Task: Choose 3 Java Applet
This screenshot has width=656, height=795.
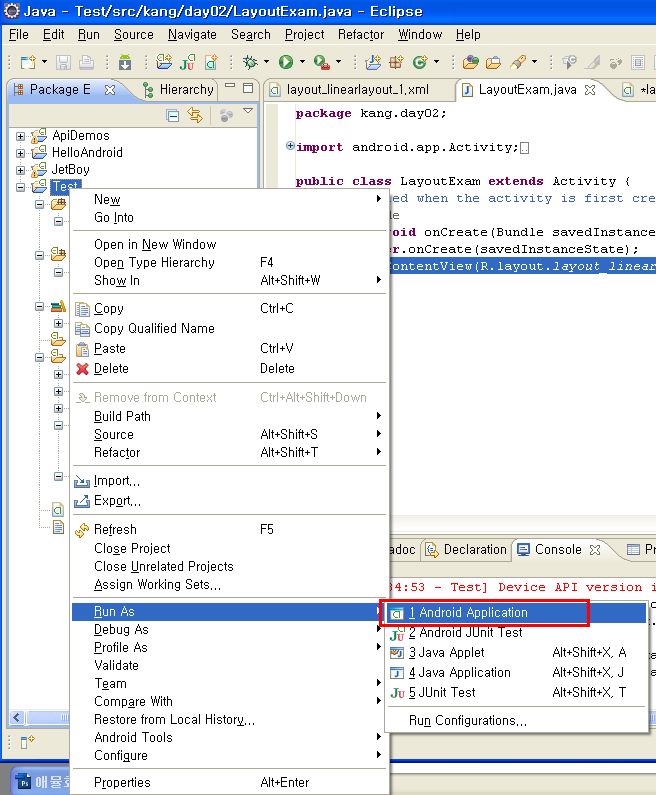Action: (516, 653)
